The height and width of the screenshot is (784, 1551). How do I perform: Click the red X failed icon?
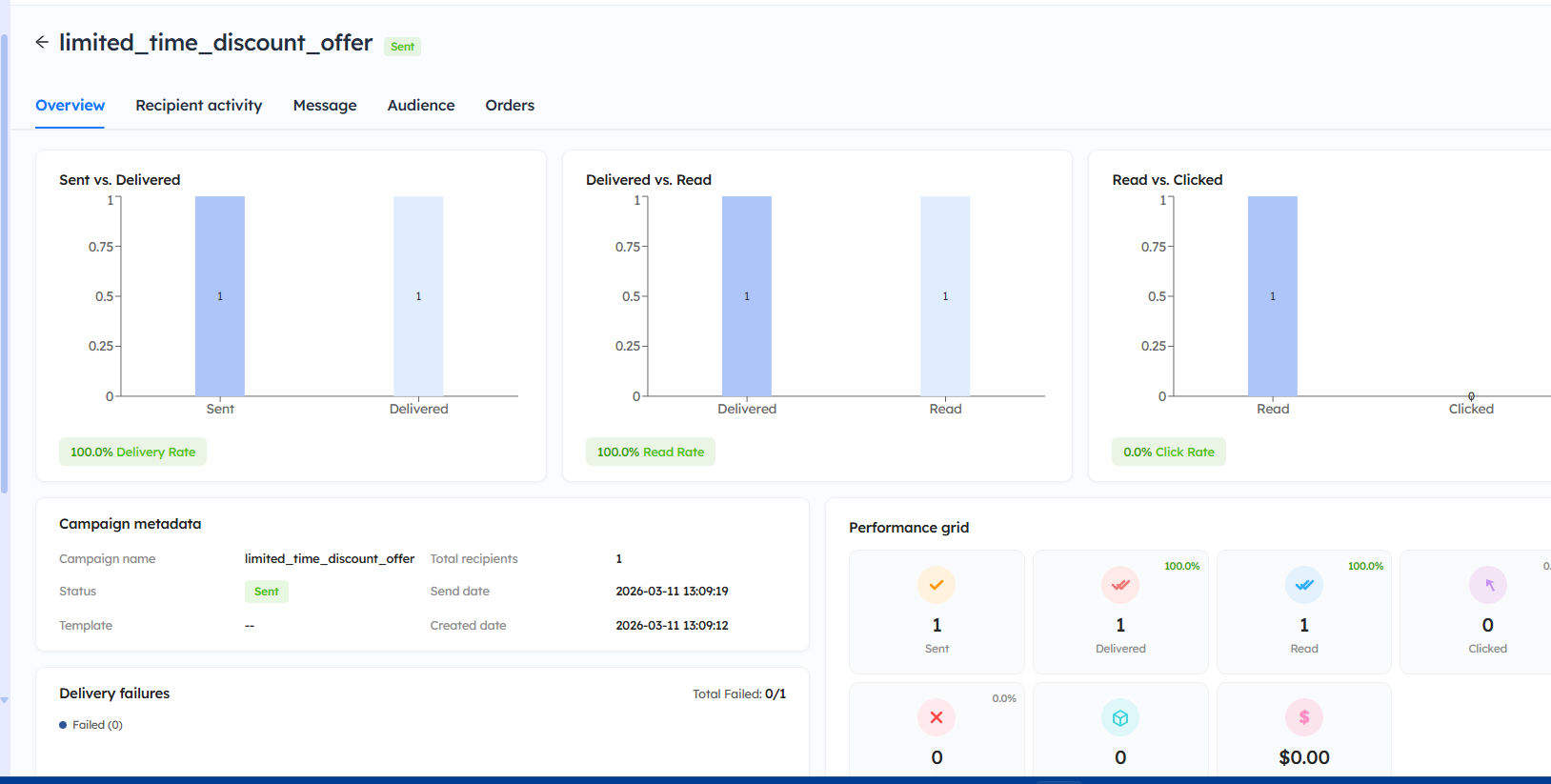(x=937, y=717)
